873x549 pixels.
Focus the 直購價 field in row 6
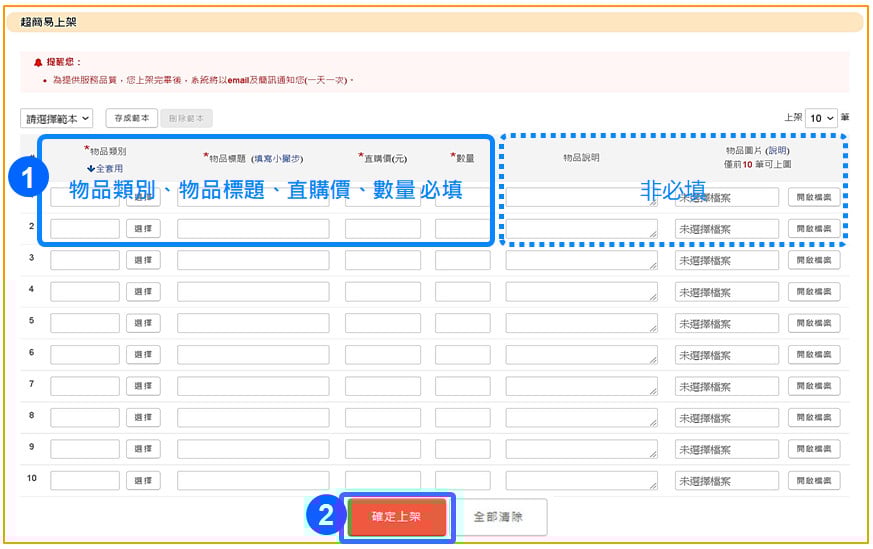click(383, 355)
